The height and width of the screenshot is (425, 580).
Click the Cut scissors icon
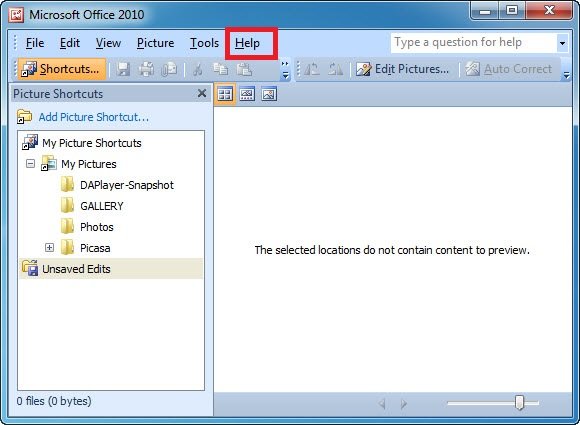click(198, 69)
